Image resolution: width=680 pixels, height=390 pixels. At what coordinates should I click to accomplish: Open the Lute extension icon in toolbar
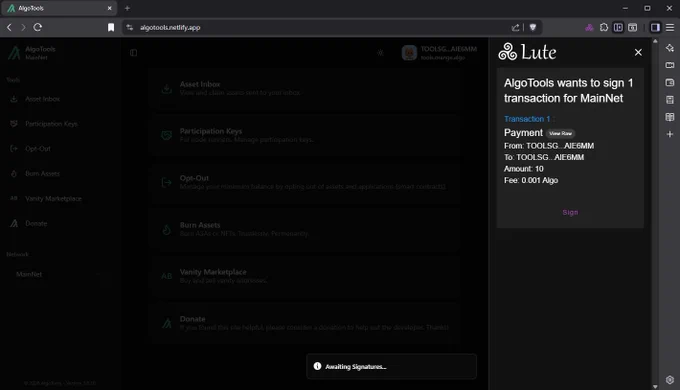point(589,27)
